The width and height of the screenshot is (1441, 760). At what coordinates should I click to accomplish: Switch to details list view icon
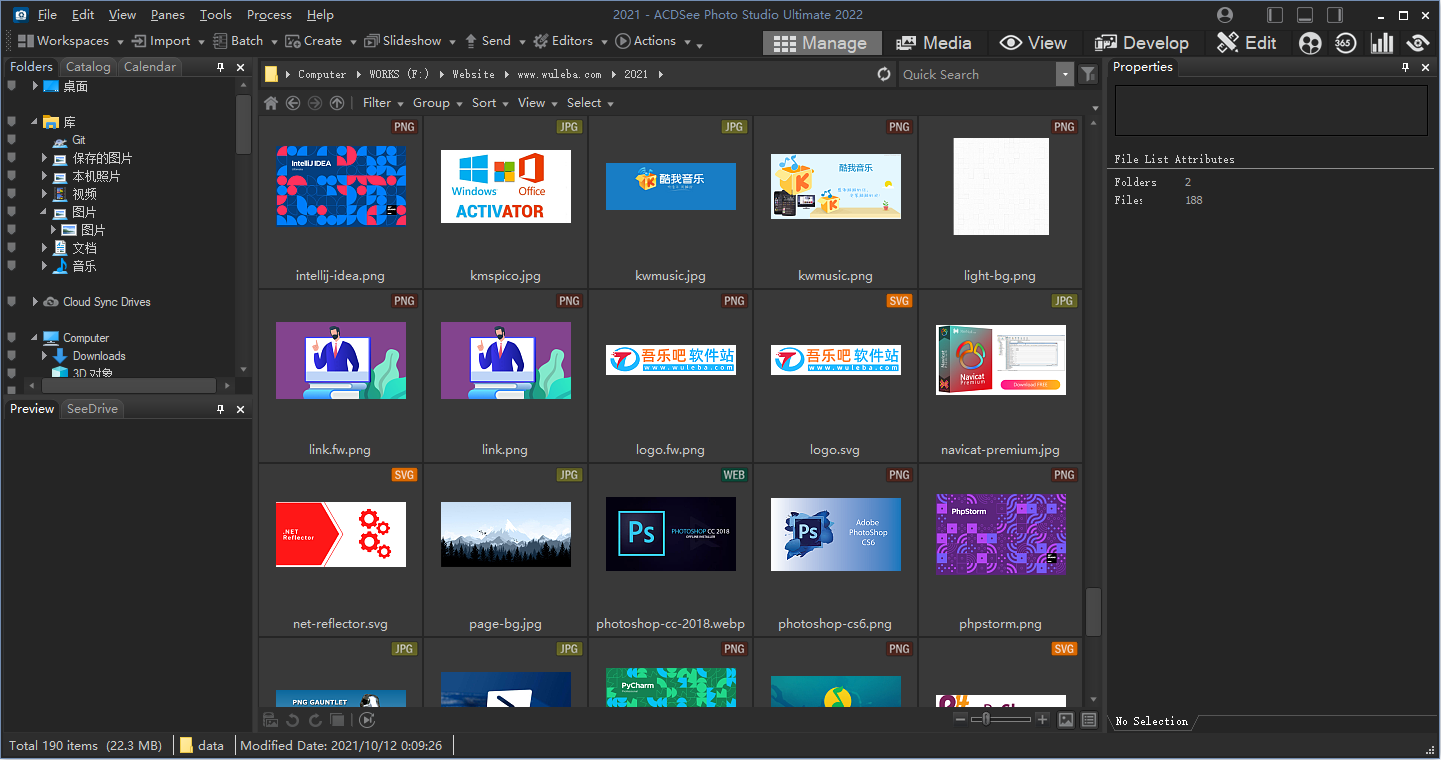[1089, 720]
